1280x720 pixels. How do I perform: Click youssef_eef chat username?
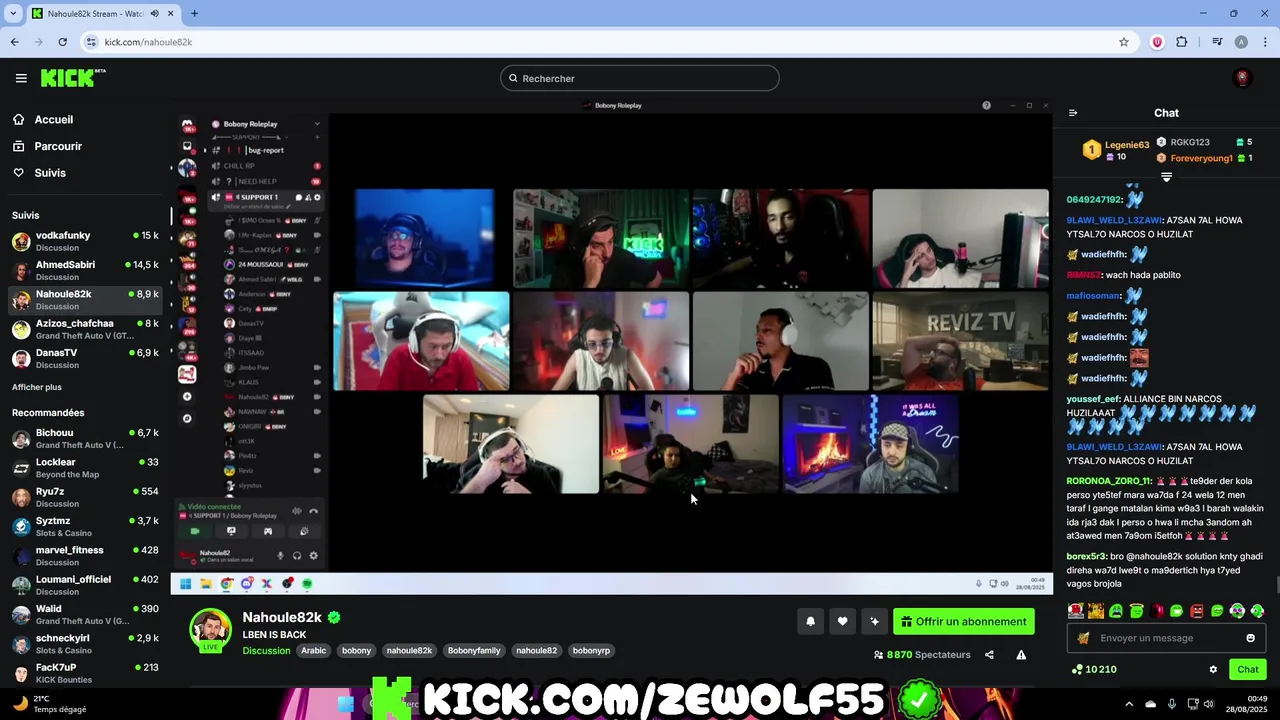coord(1093,399)
